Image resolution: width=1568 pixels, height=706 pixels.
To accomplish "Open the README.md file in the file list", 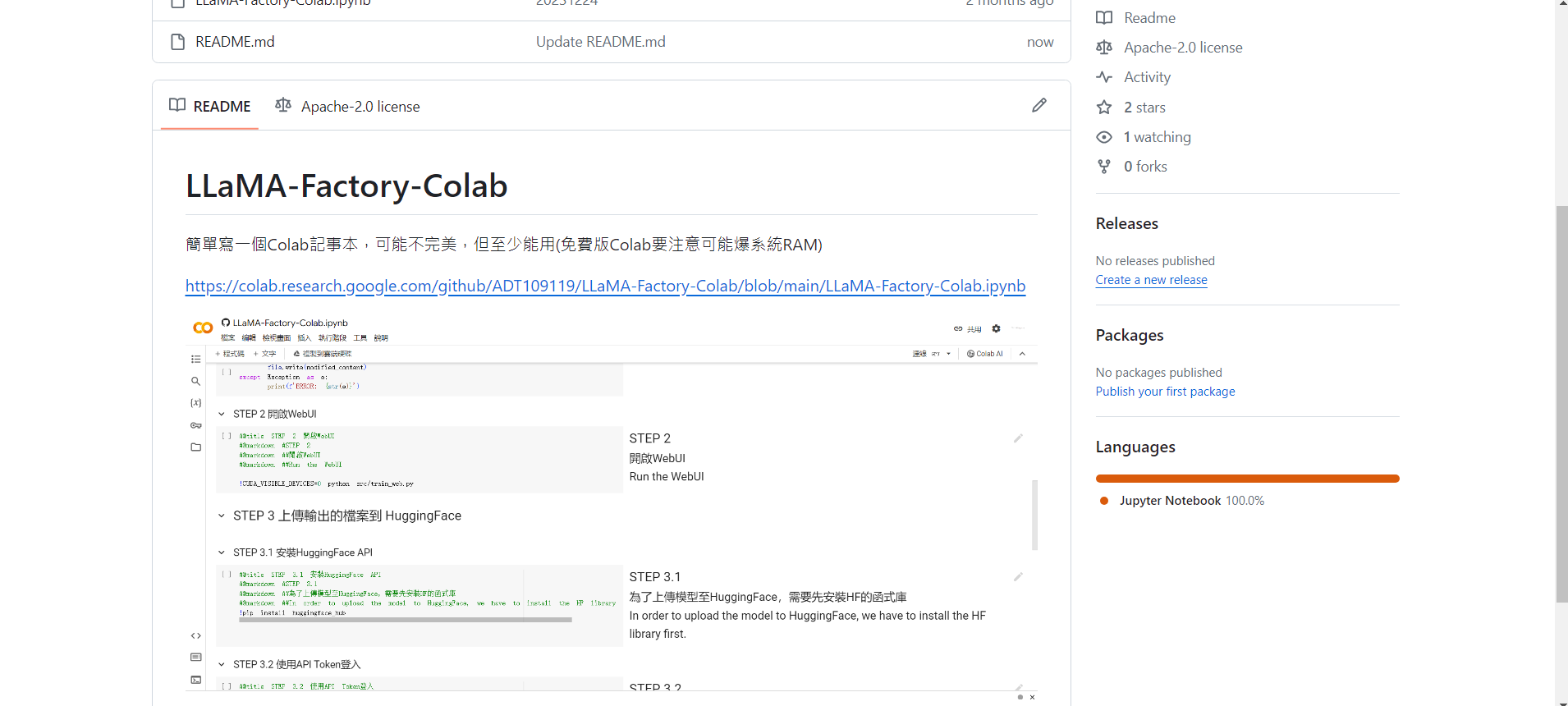I will [235, 42].
